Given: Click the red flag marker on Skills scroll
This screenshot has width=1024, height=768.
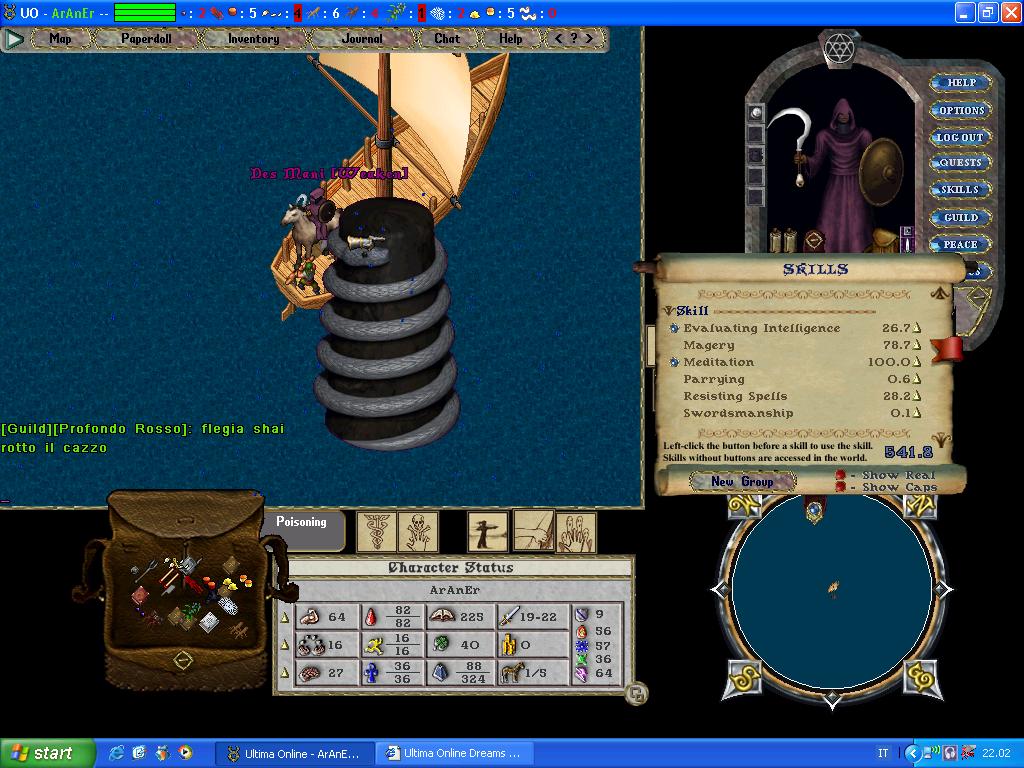Looking at the screenshot, I should coord(947,349).
